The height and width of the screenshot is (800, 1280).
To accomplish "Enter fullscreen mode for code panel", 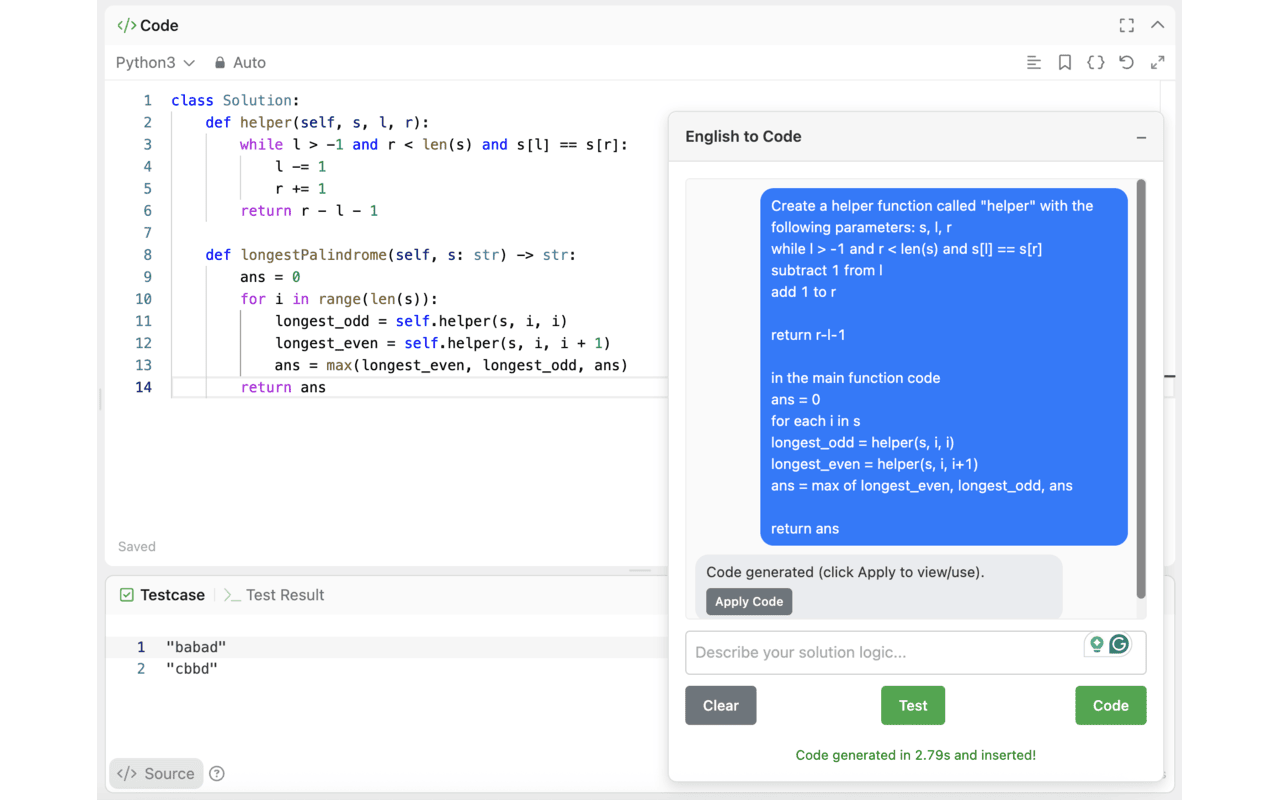I will coord(1127,25).
